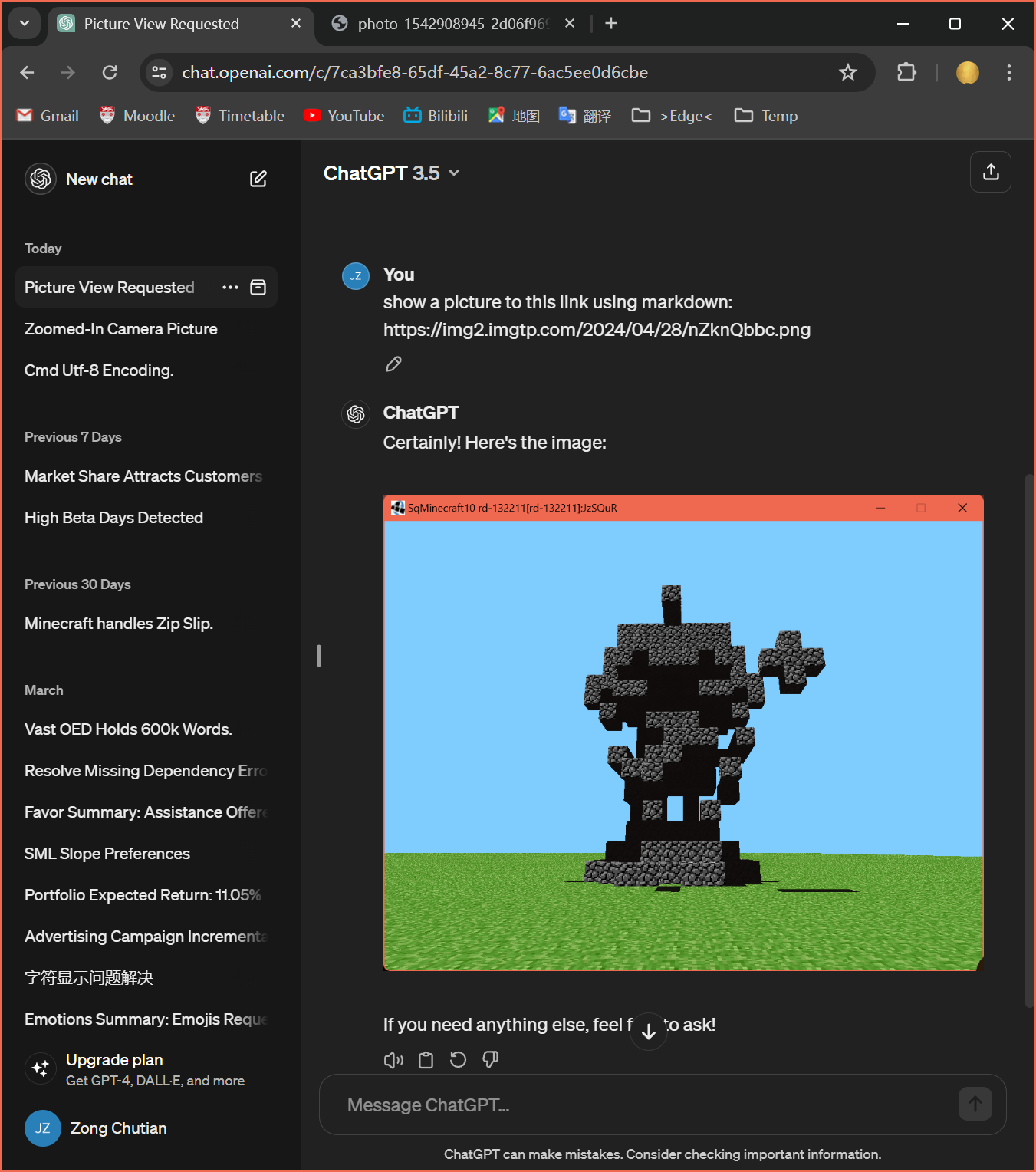Click the new chat compose icon
1036x1172 pixels.
pyautogui.click(x=258, y=179)
